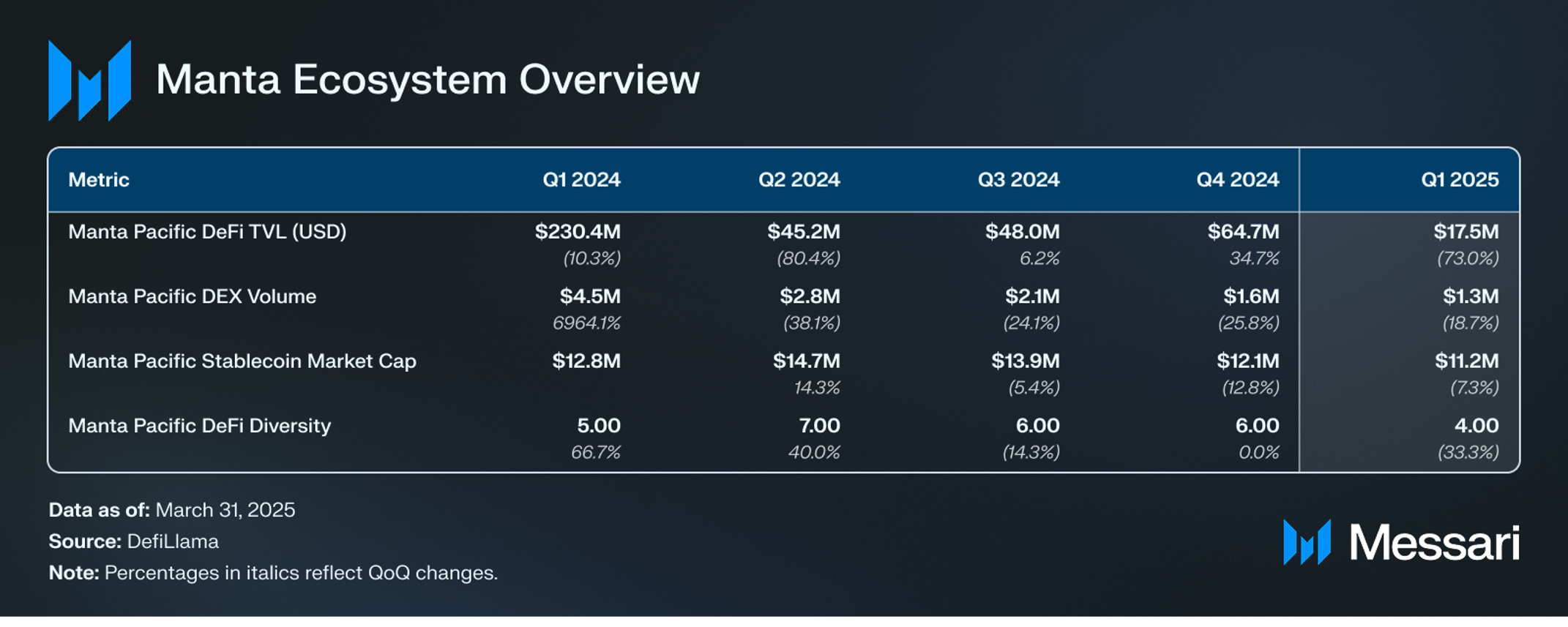Click the "6.2%" QoQ change
1568x627 pixels.
coord(1039,258)
